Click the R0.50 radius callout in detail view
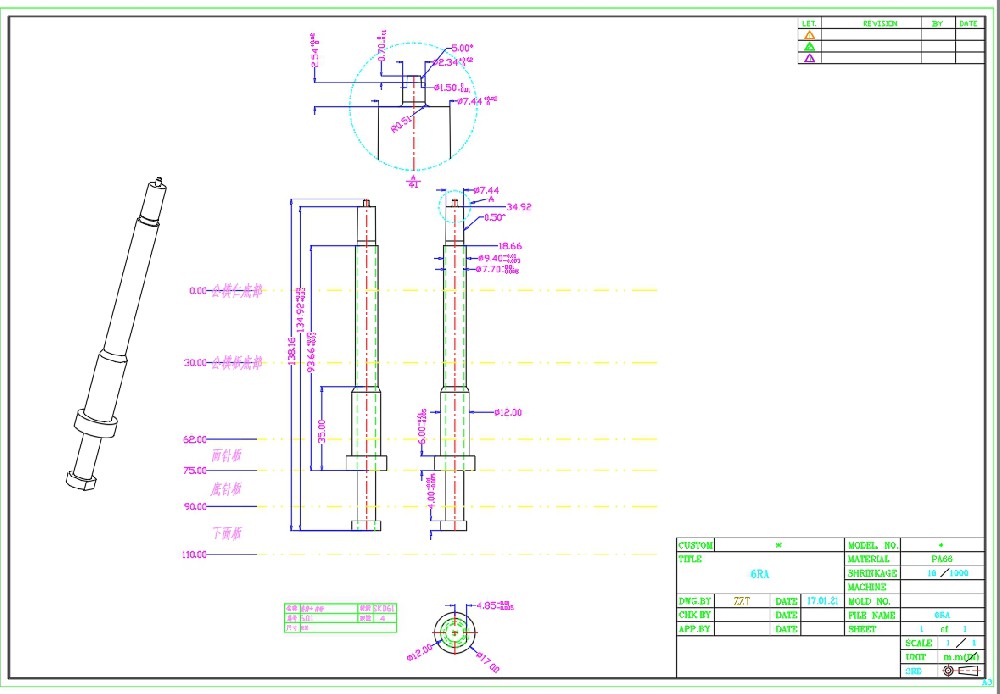This screenshot has height=694, width=1000. [401, 123]
